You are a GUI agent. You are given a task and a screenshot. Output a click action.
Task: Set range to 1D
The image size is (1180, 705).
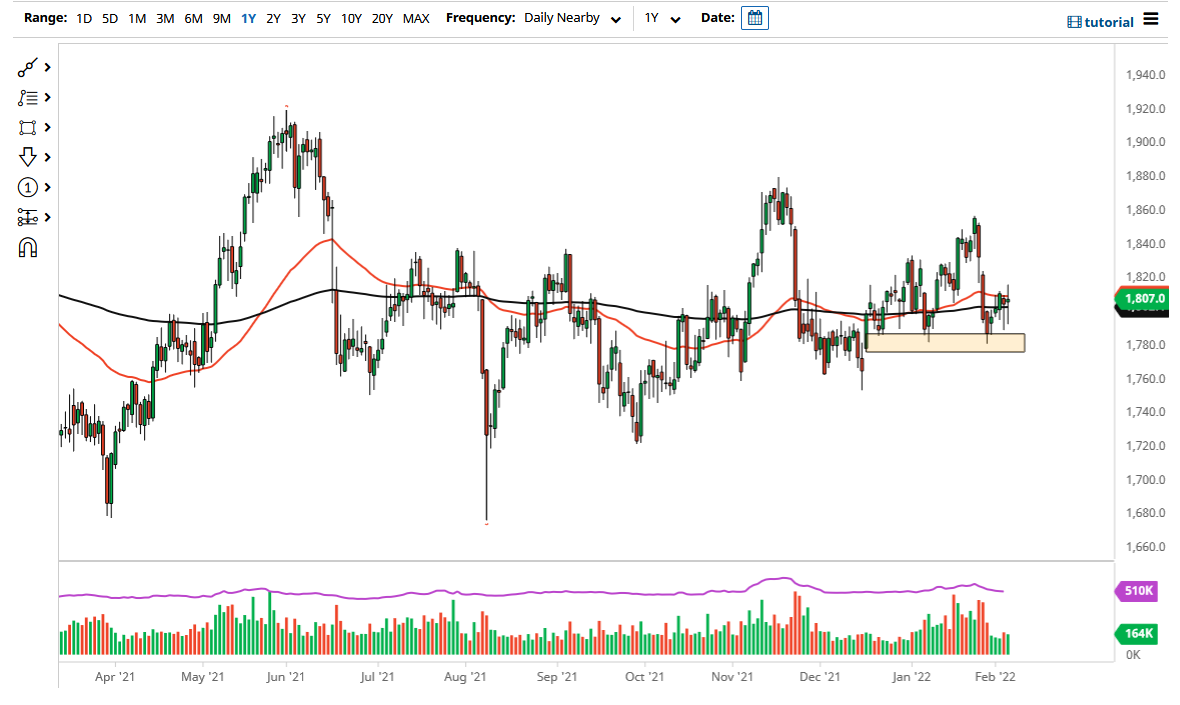pos(84,18)
